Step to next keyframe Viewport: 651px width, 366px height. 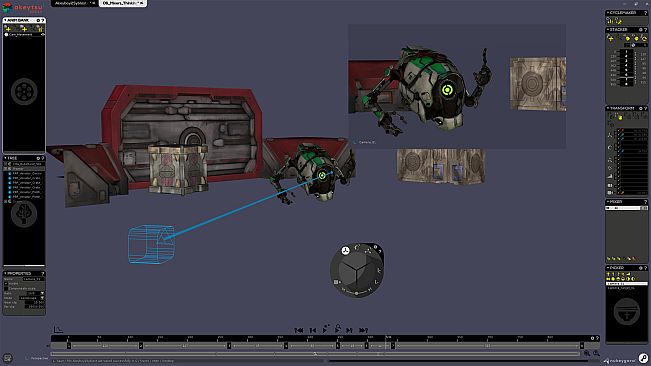(350, 330)
